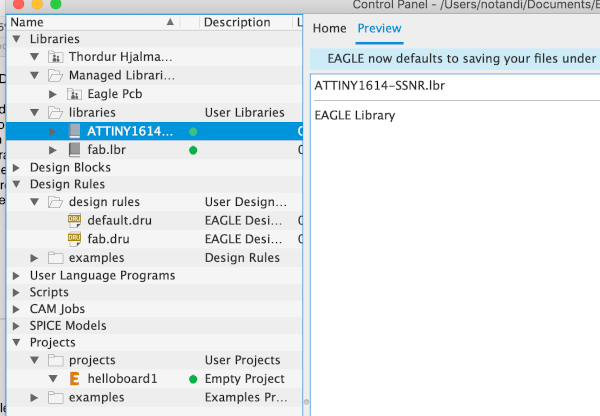Collapse the Managed Librari... folder
This screenshot has width=600, height=416.
pos(35,75)
